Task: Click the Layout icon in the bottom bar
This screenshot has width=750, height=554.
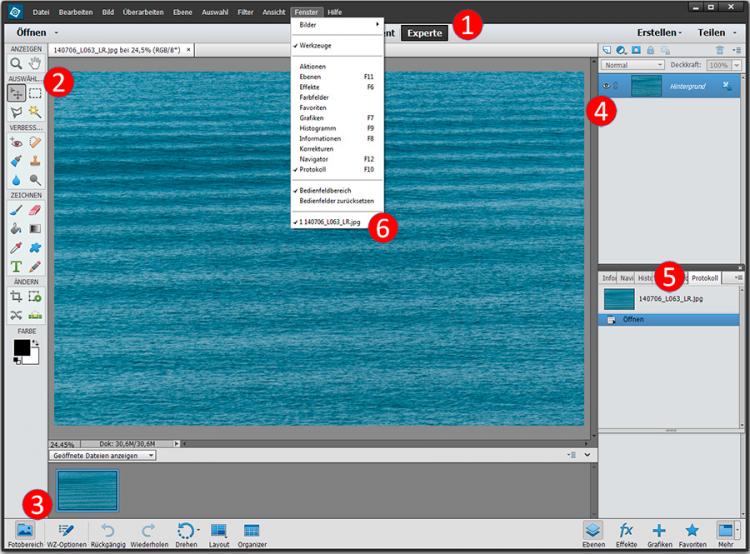Action: (218, 529)
